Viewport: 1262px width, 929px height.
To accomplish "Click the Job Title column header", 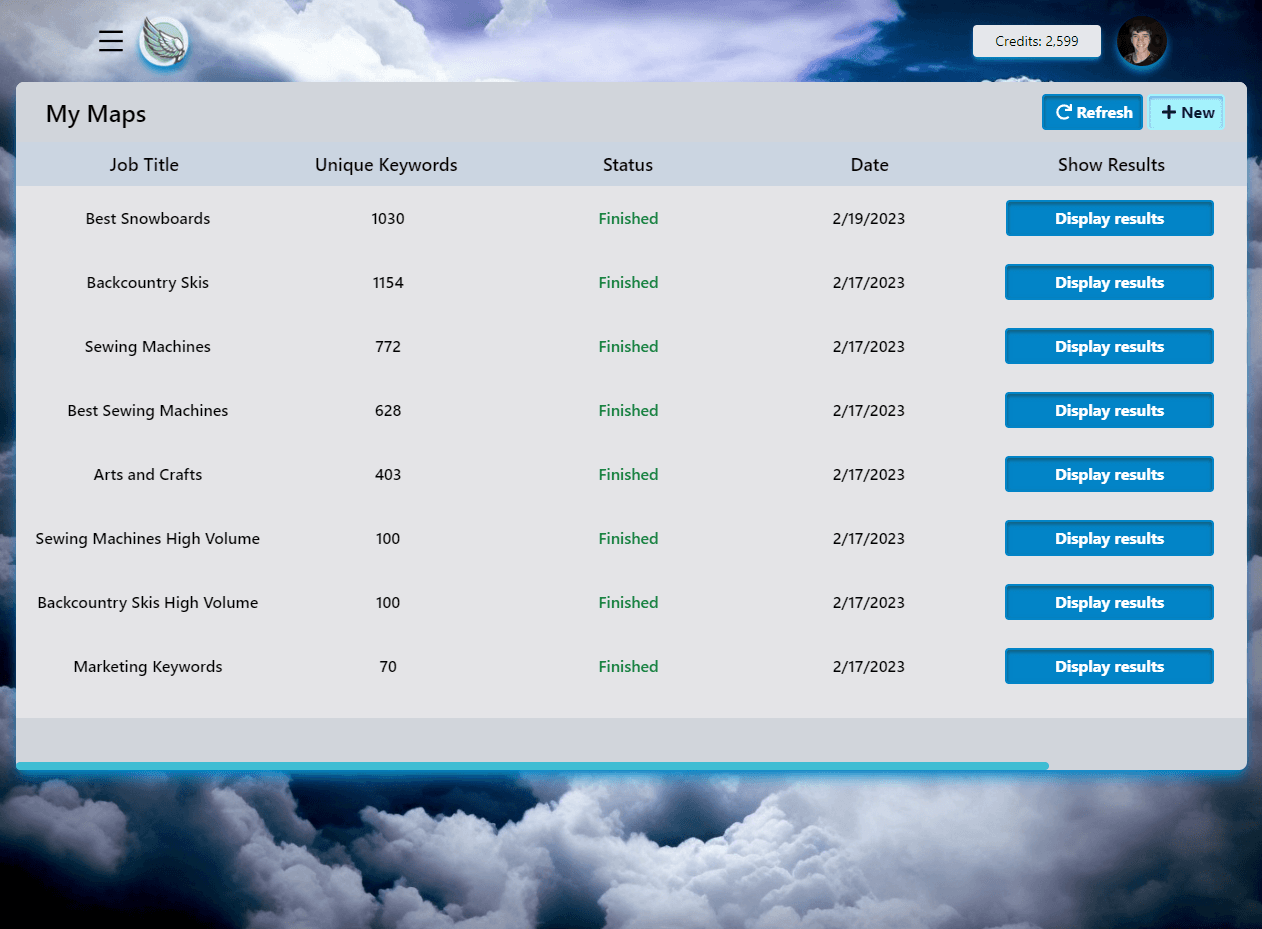I will click(x=144, y=165).
